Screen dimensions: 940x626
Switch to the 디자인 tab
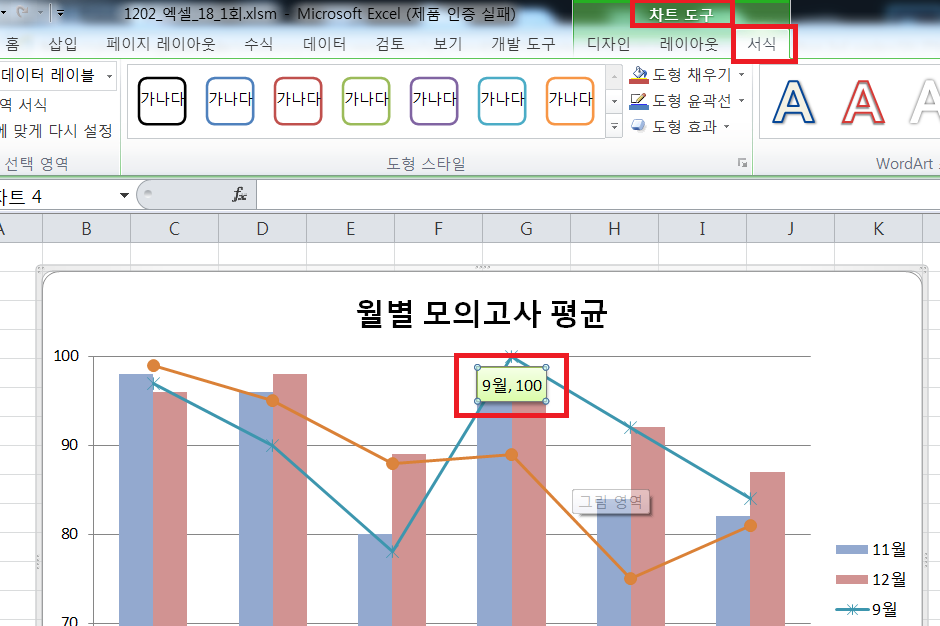pyautogui.click(x=608, y=44)
